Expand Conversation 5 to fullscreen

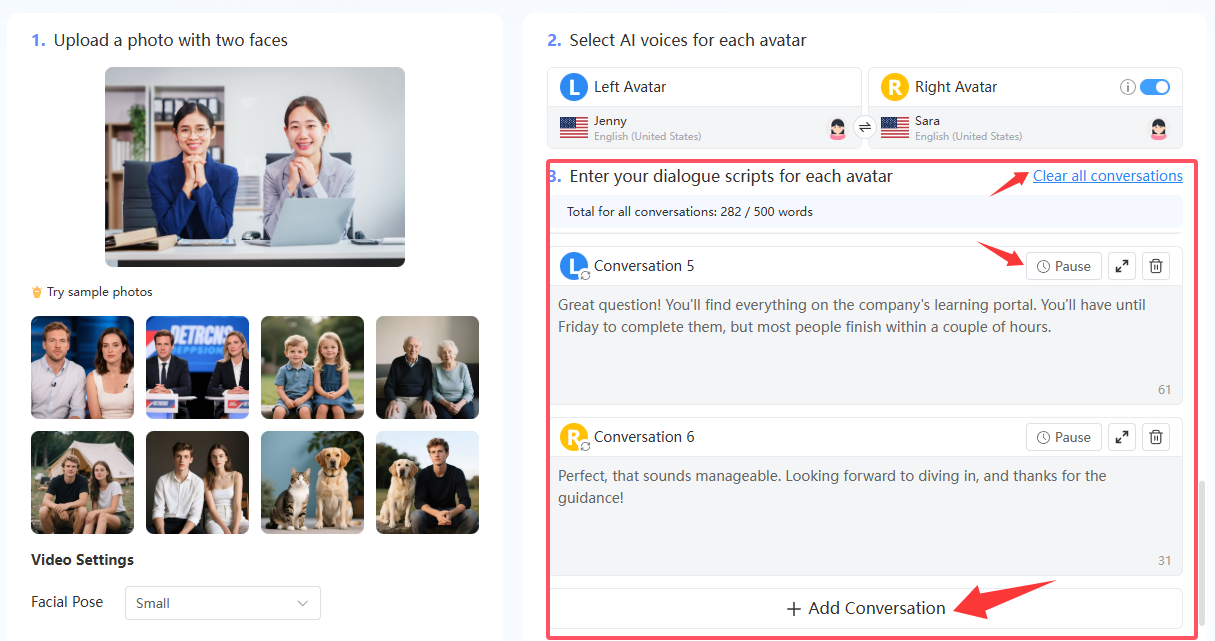pyautogui.click(x=1121, y=265)
